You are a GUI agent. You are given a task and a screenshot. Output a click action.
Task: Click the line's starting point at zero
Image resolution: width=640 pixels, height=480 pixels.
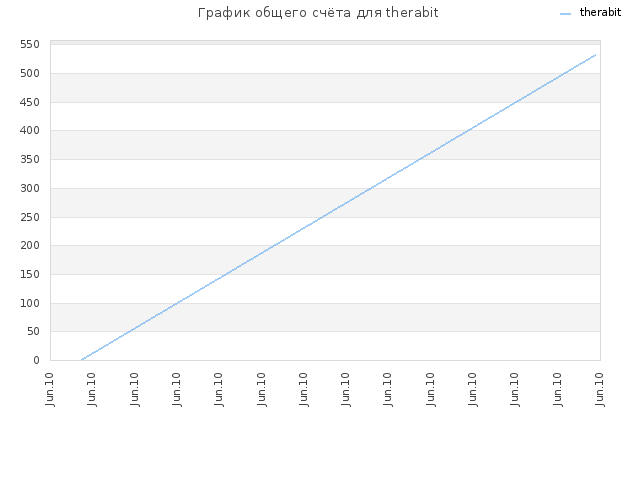coord(82,360)
